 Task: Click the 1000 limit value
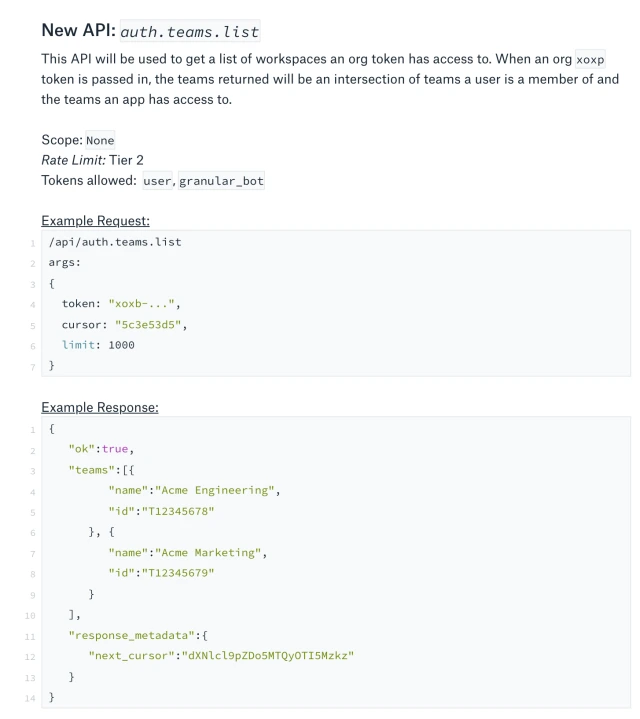pos(121,345)
